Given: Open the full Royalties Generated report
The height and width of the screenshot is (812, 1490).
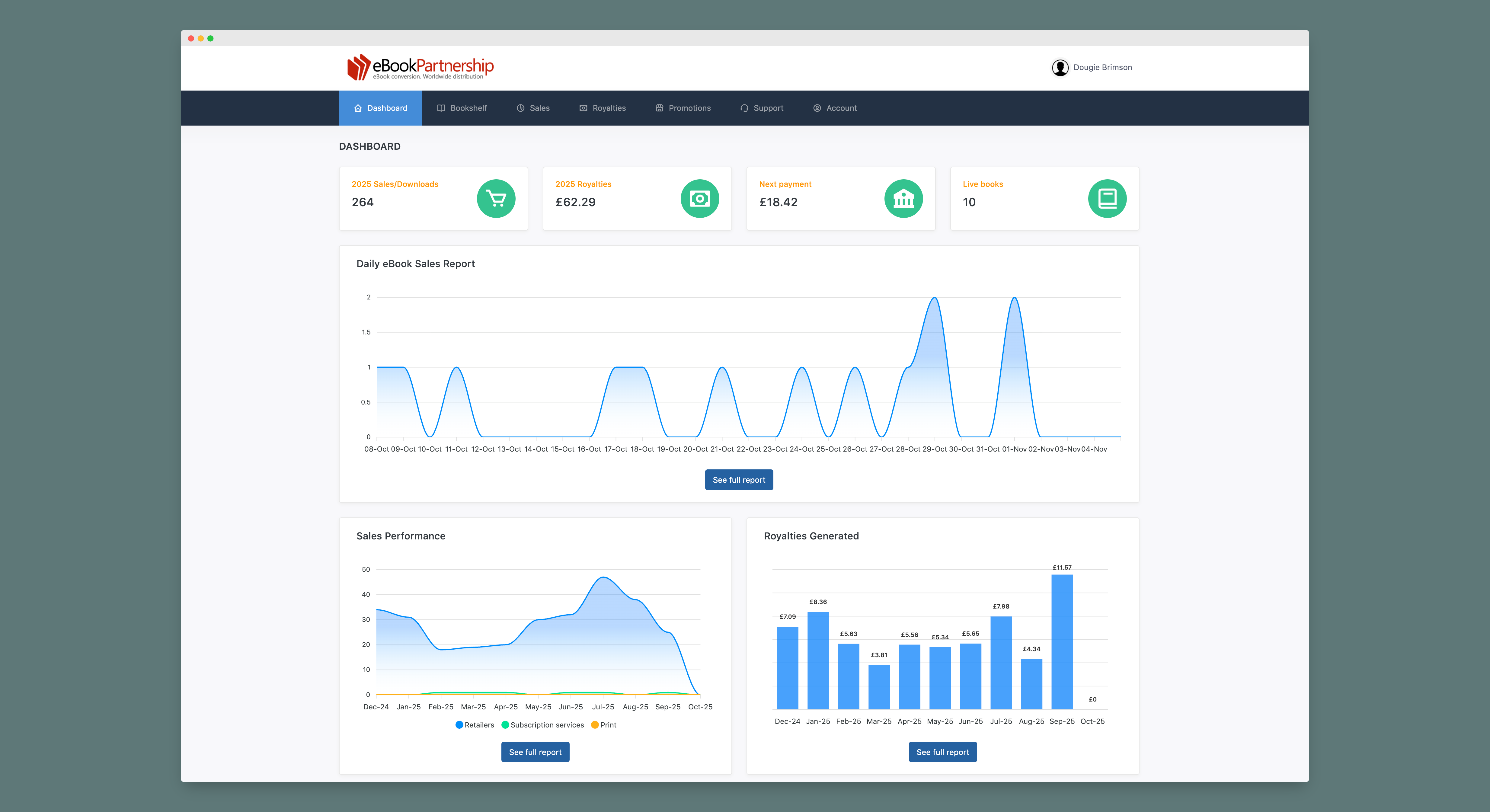Looking at the screenshot, I should [x=942, y=752].
